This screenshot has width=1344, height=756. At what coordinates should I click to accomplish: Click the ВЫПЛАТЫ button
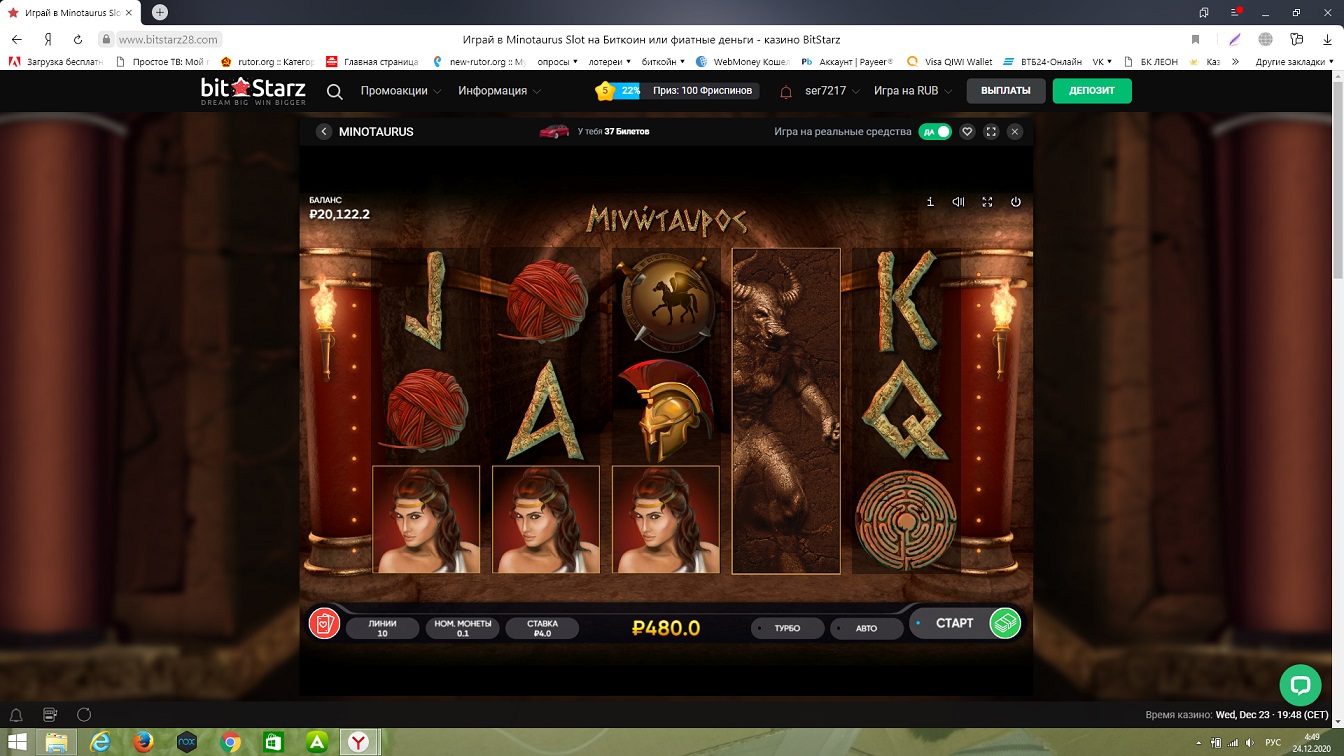point(1005,91)
